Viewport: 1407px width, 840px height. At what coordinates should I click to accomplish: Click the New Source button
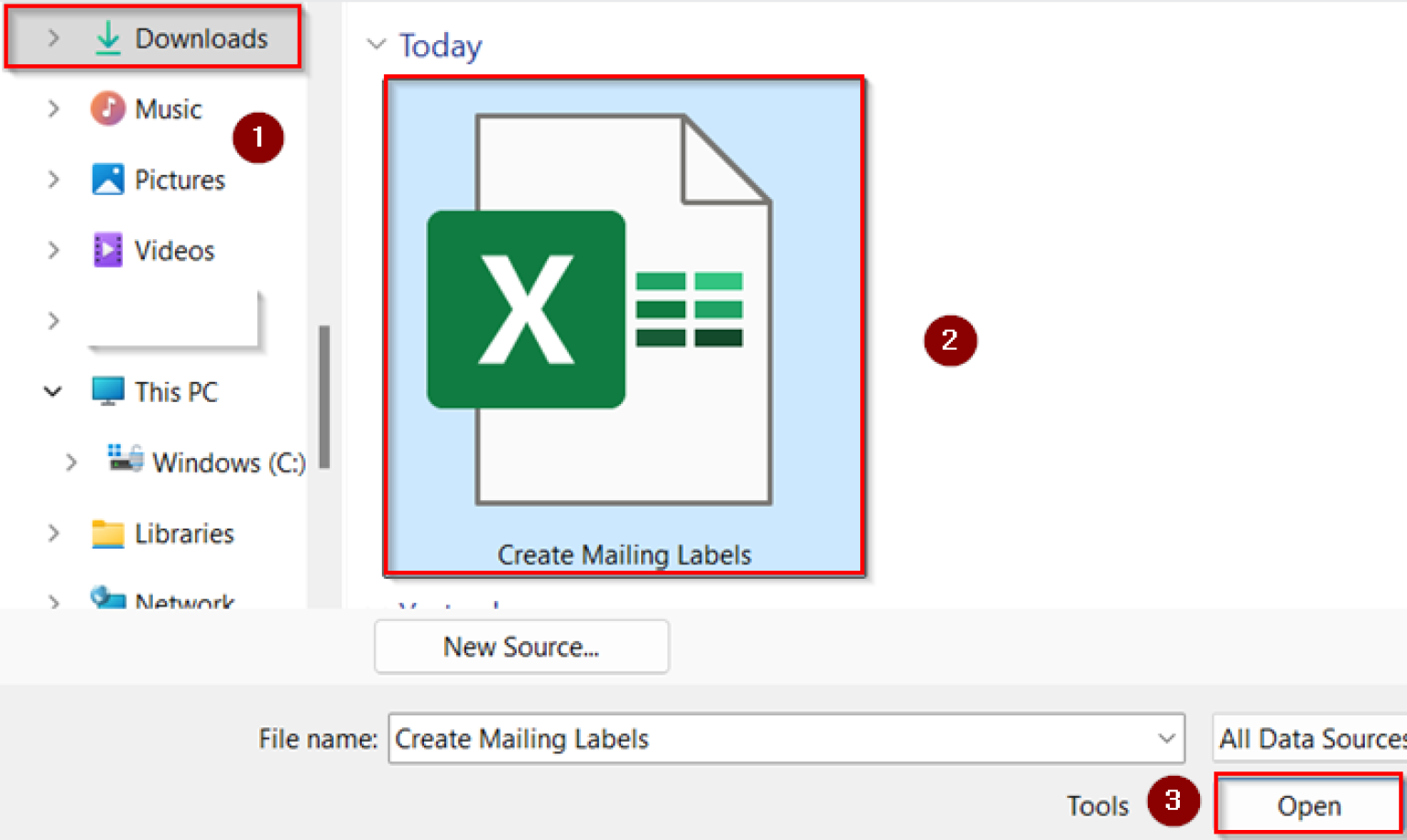(521, 647)
